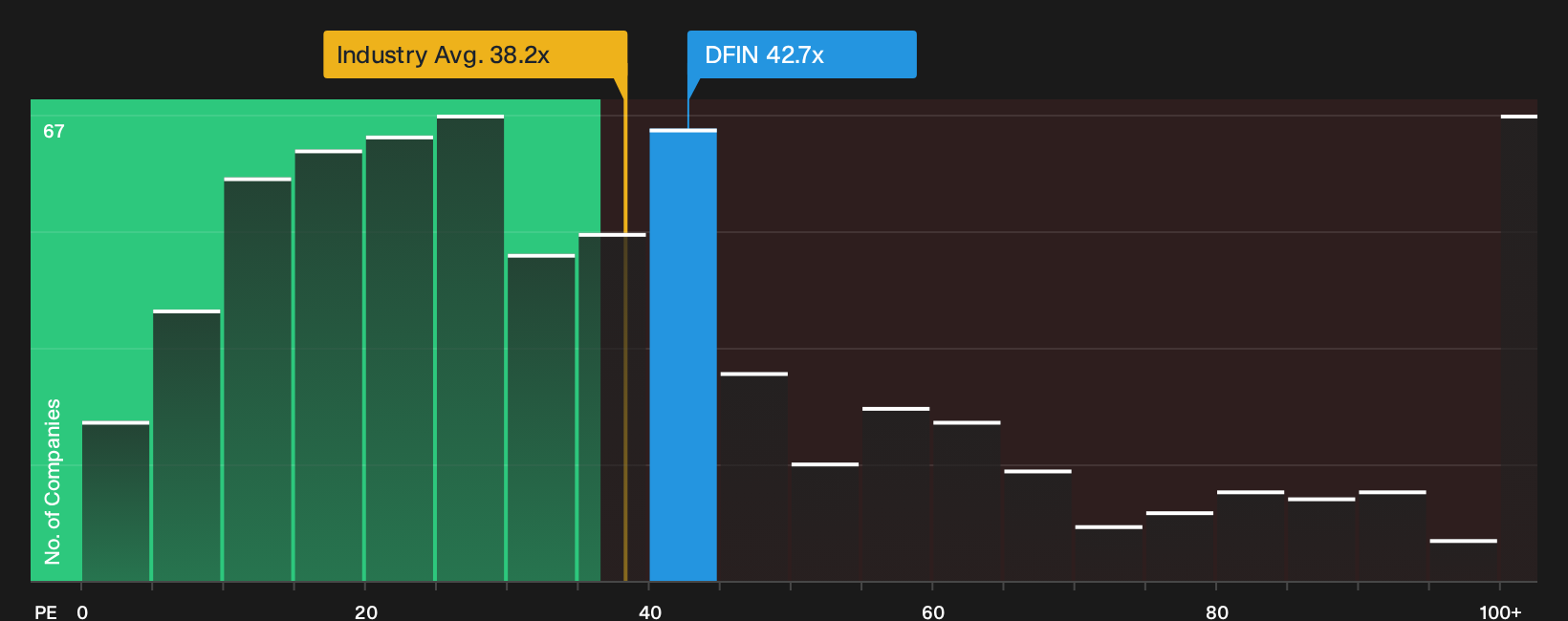Click the bar for PE 70-75

point(1109,553)
